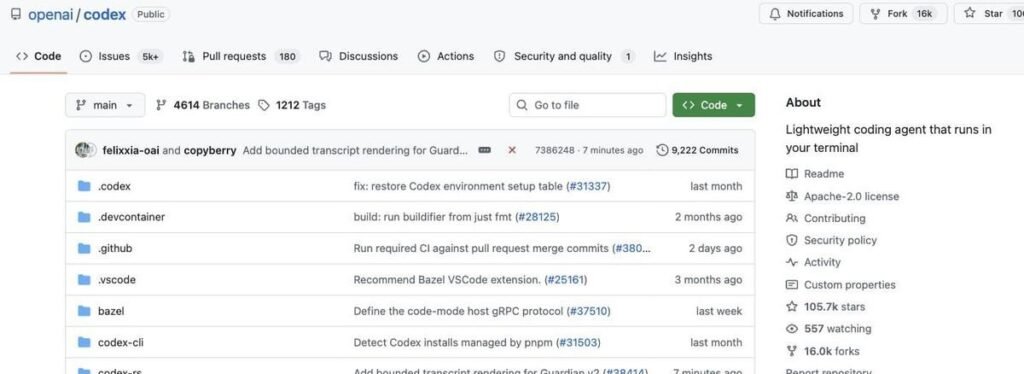Viewport: 1024px width, 374px height.
Task: Open commit 'Recommend Bazel VSCode extension.'
Action: point(447,279)
